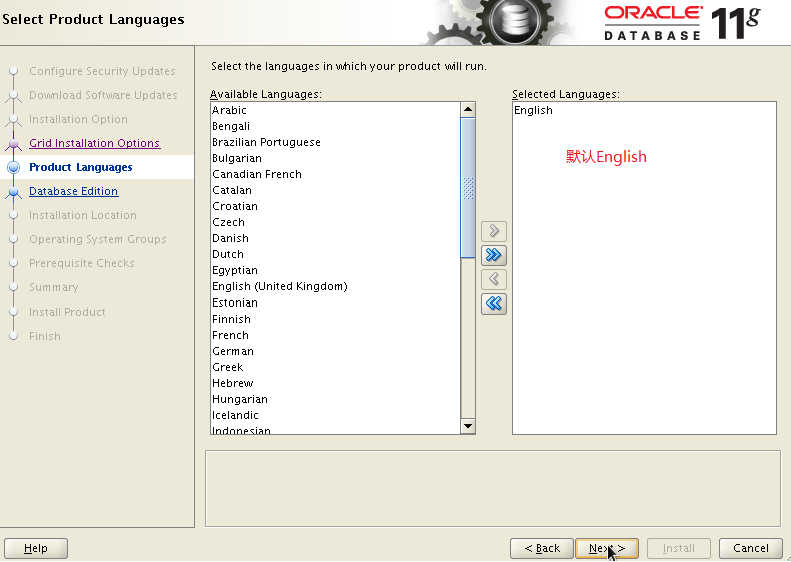Image resolution: width=791 pixels, height=562 pixels.
Task: Select French in Available Languages
Action: pyautogui.click(x=335, y=335)
